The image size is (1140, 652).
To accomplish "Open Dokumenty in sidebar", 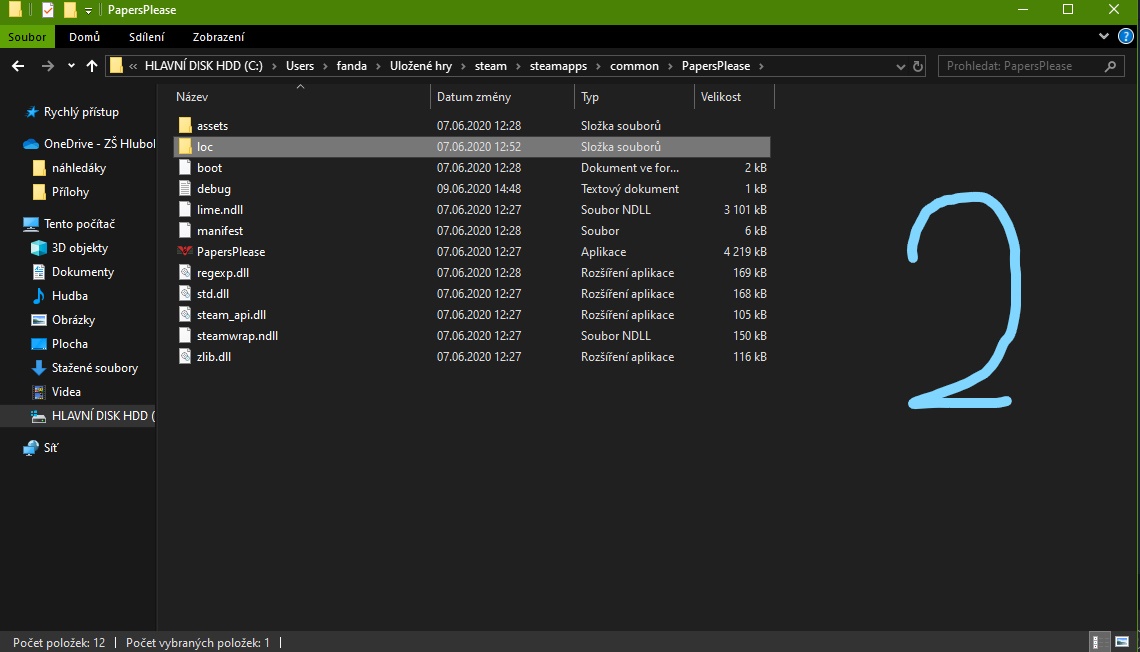I will click(x=82, y=272).
